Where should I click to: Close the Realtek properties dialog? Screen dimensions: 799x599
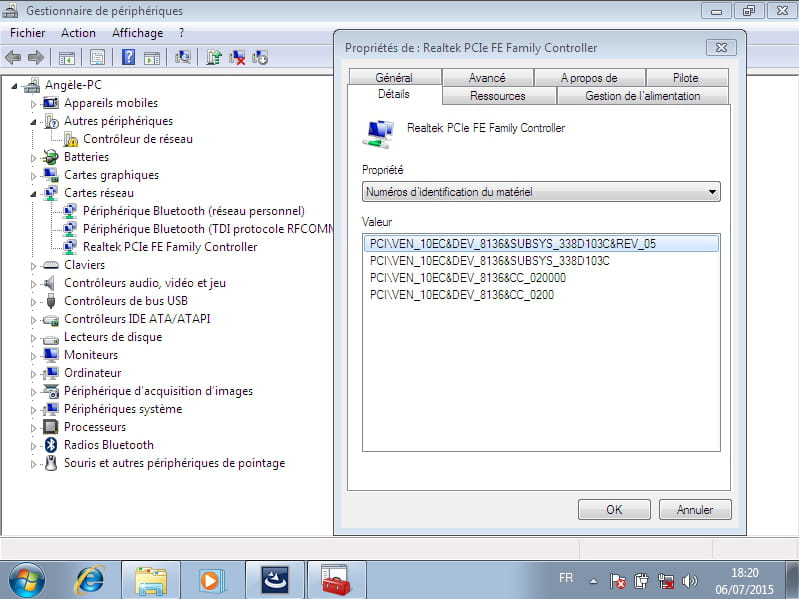click(721, 47)
